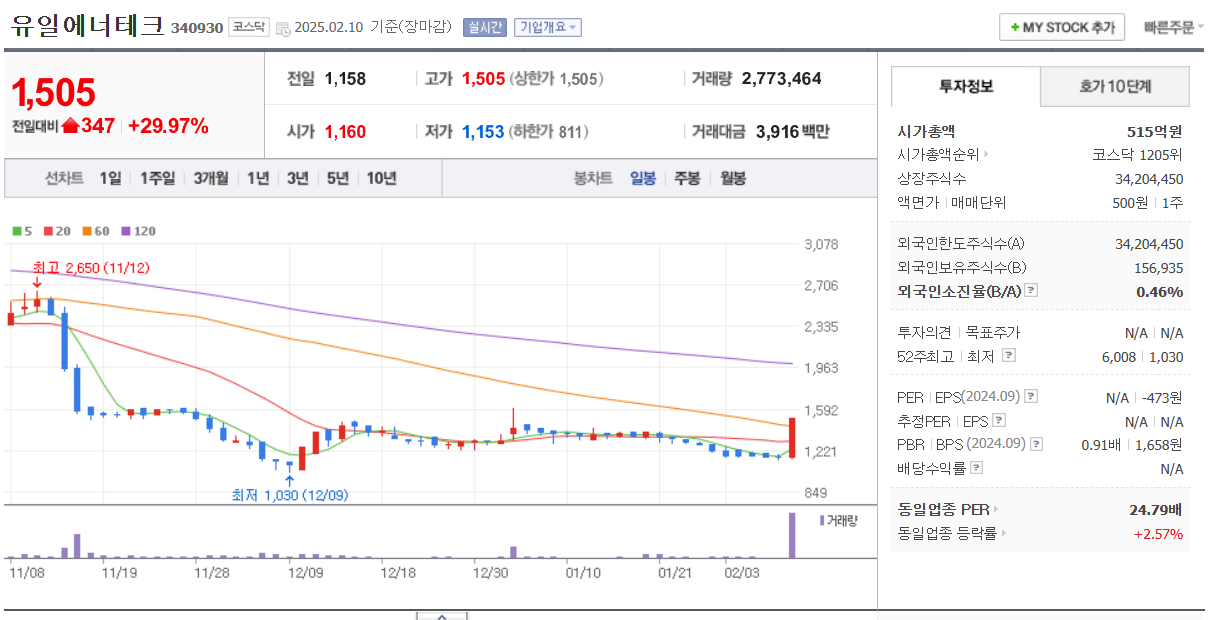The height and width of the screenshot is (620, 1219).
Task: Click the help icon next to 52주최고 최저
Action: pyautogui.click(x=1009, y=355)
